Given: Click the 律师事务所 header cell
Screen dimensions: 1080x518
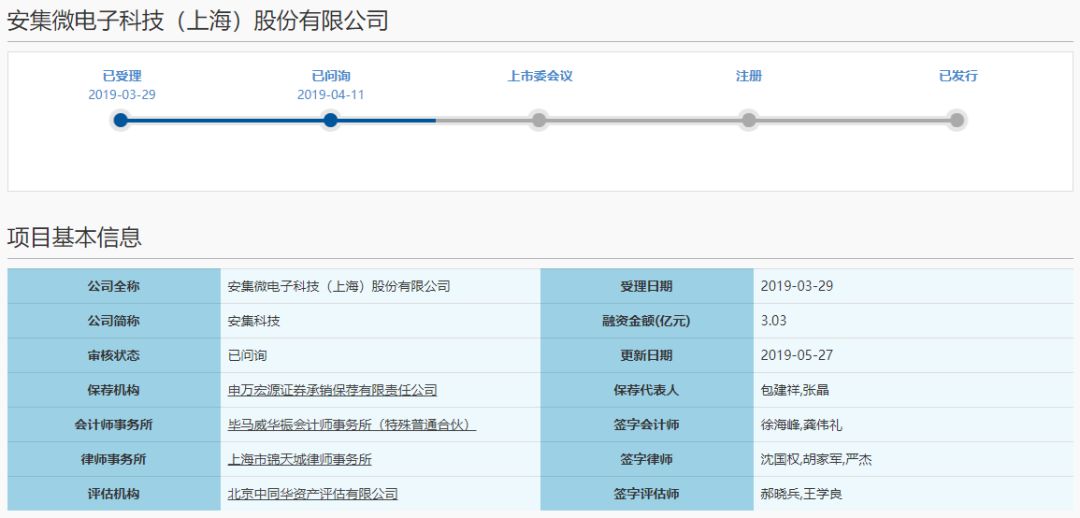Looking at the screenshot, I should [114, 459].
